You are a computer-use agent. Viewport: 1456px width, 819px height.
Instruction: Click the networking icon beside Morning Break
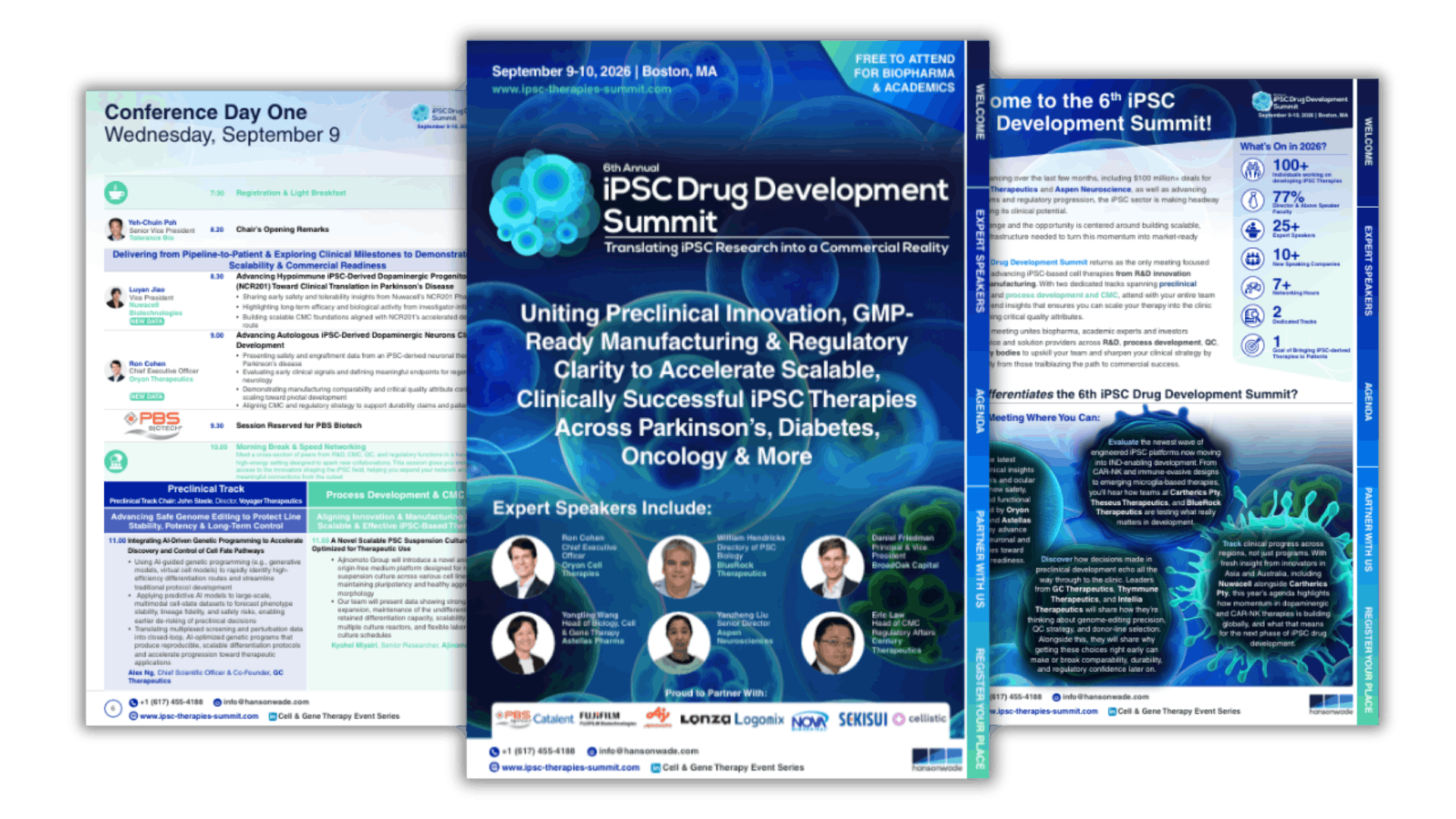116,460
